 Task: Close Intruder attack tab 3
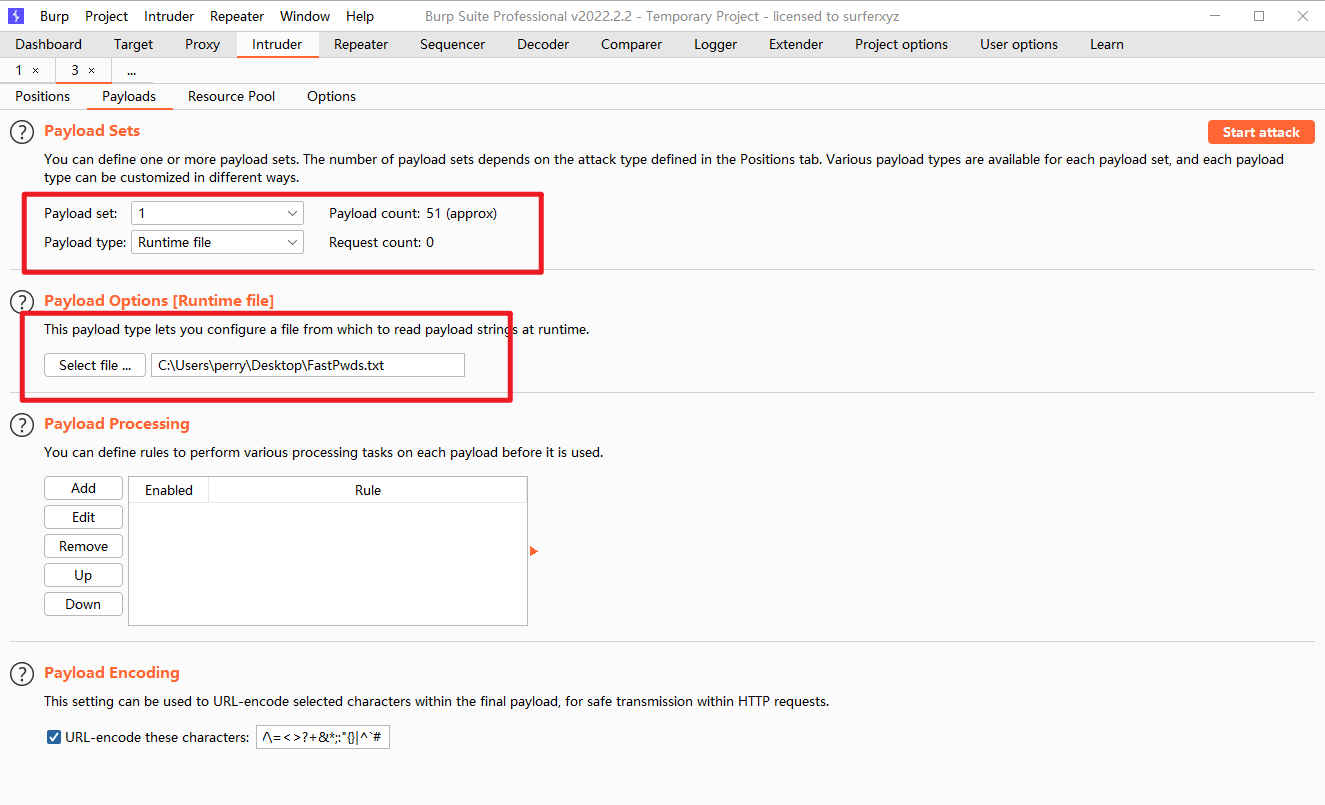point(92,71)
